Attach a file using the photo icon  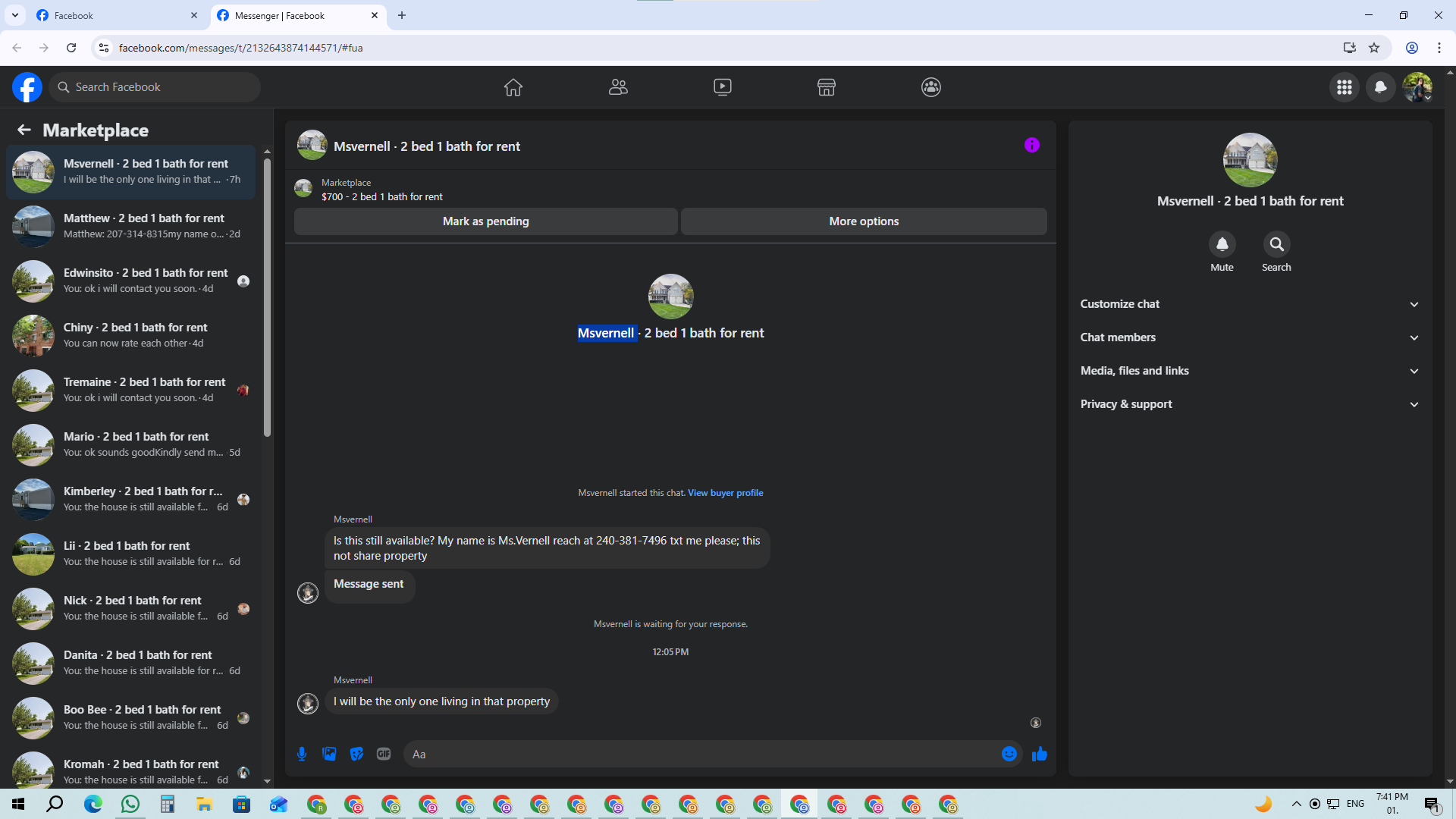pos(329,754)
